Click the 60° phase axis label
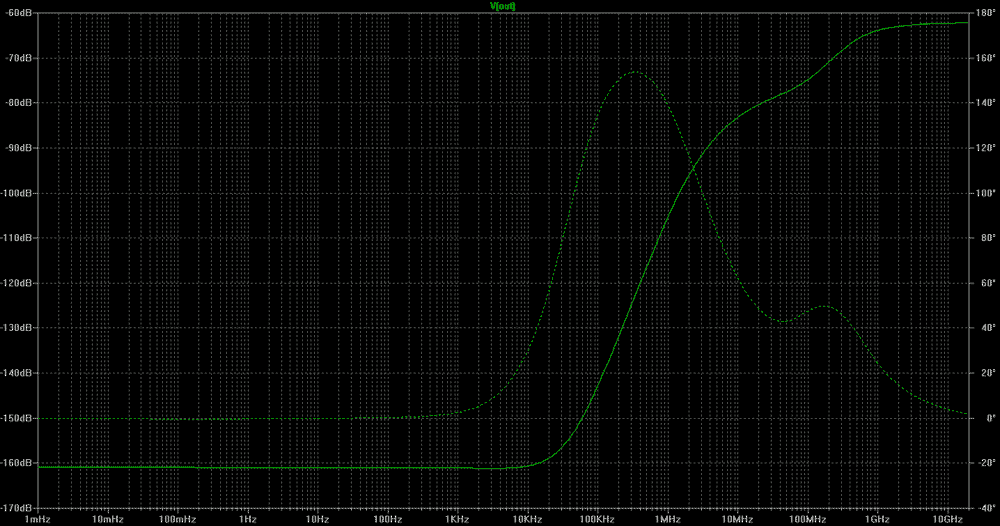 [988, 283]
